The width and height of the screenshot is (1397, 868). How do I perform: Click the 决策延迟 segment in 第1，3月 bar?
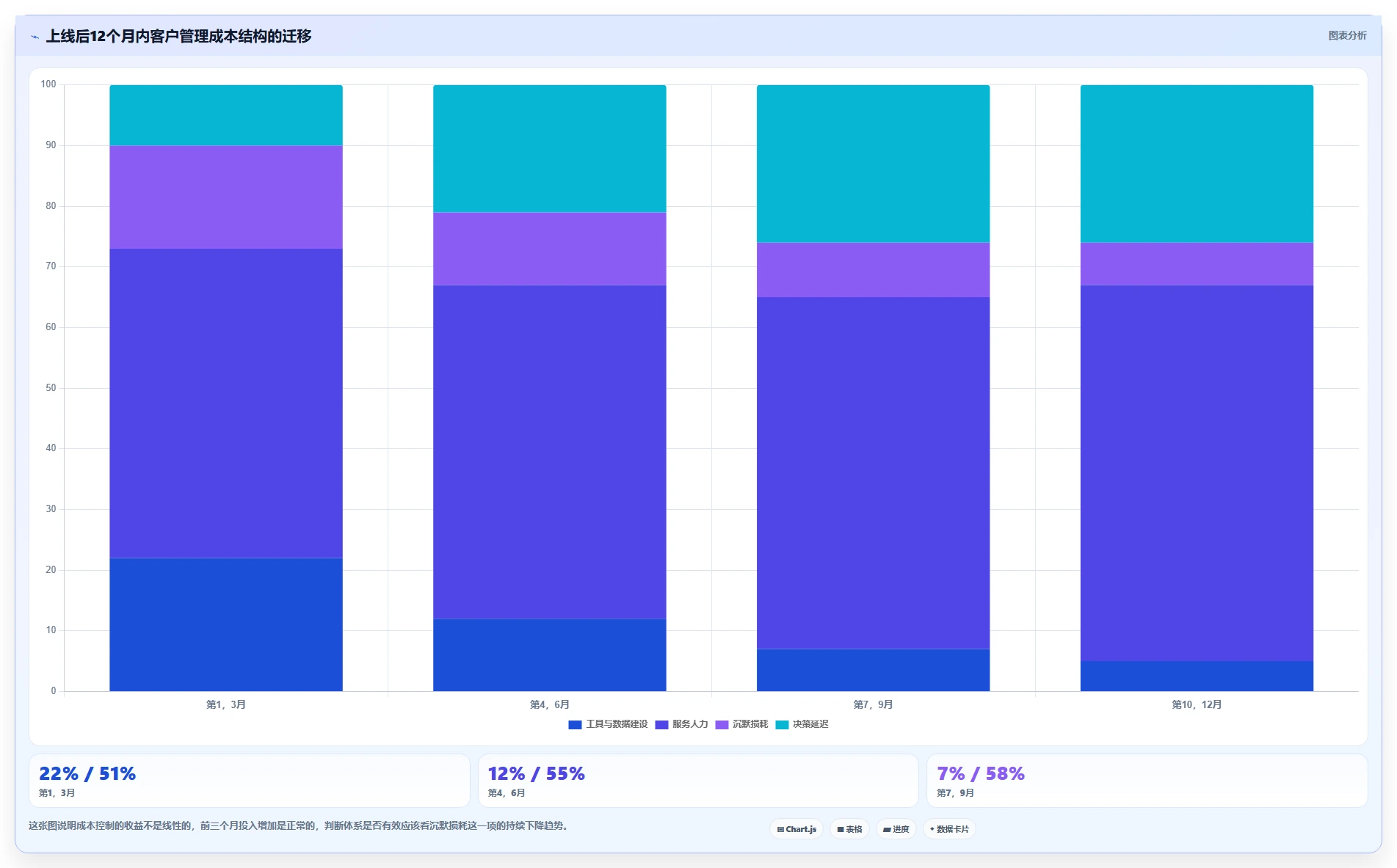pyautogui.click(x=226, y=115)
